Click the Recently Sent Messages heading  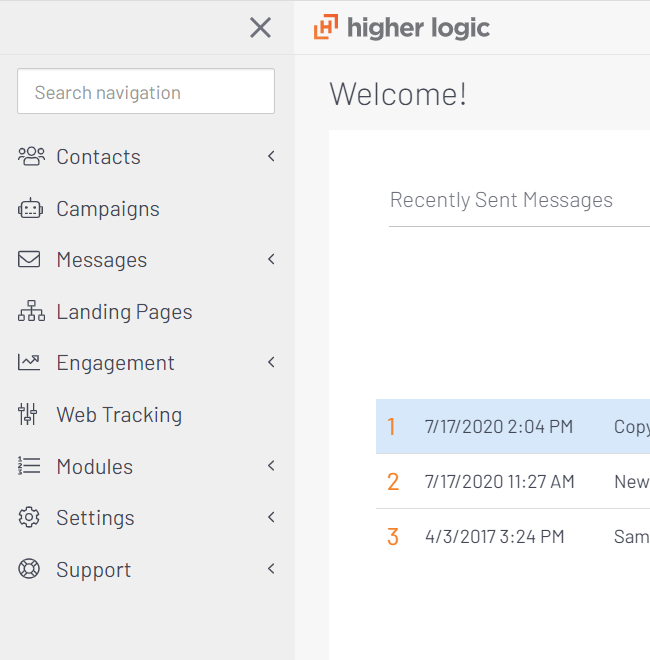pos(501,200)
